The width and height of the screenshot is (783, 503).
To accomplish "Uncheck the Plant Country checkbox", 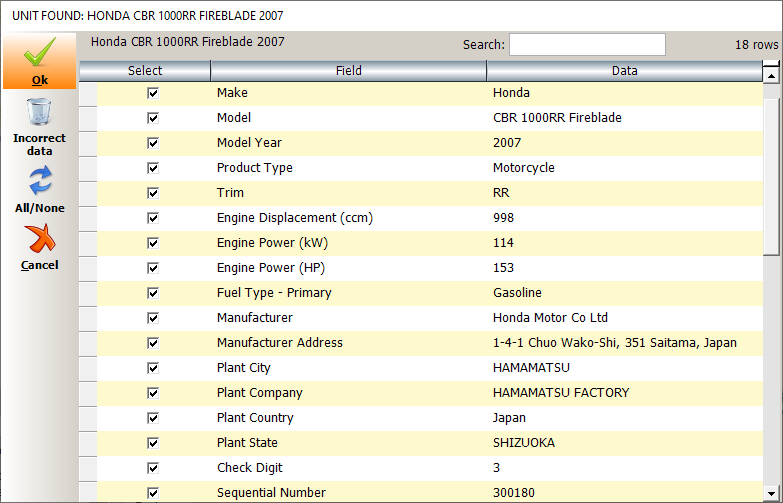I will coord(153,418).
